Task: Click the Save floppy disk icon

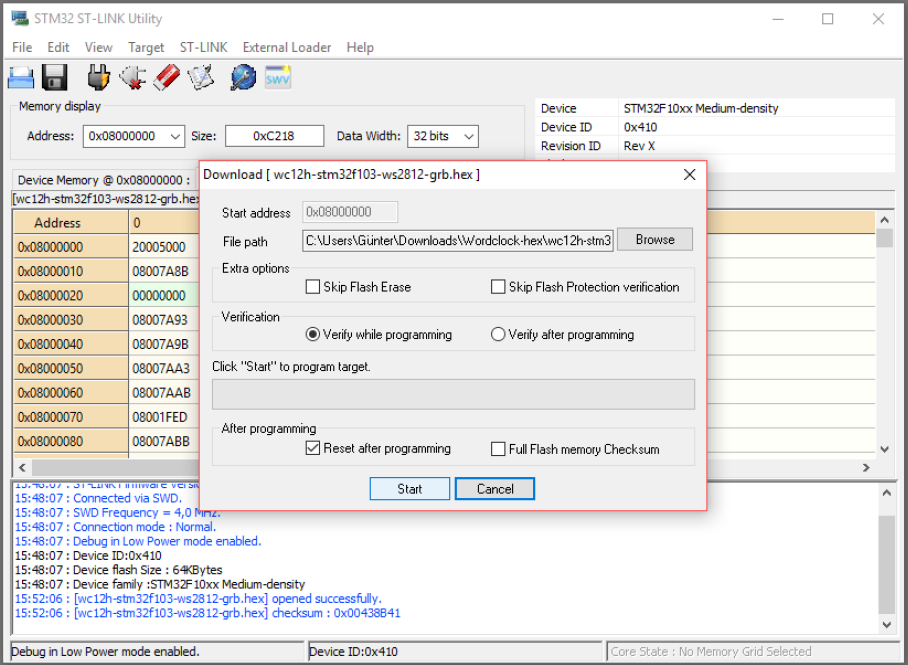Action: [x=55, y=78]
